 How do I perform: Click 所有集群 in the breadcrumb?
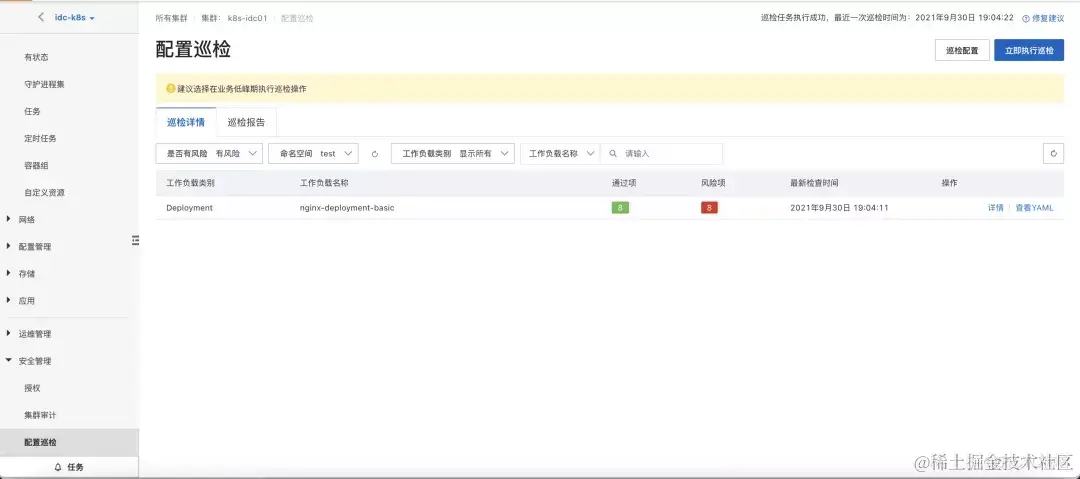point(172,19)
